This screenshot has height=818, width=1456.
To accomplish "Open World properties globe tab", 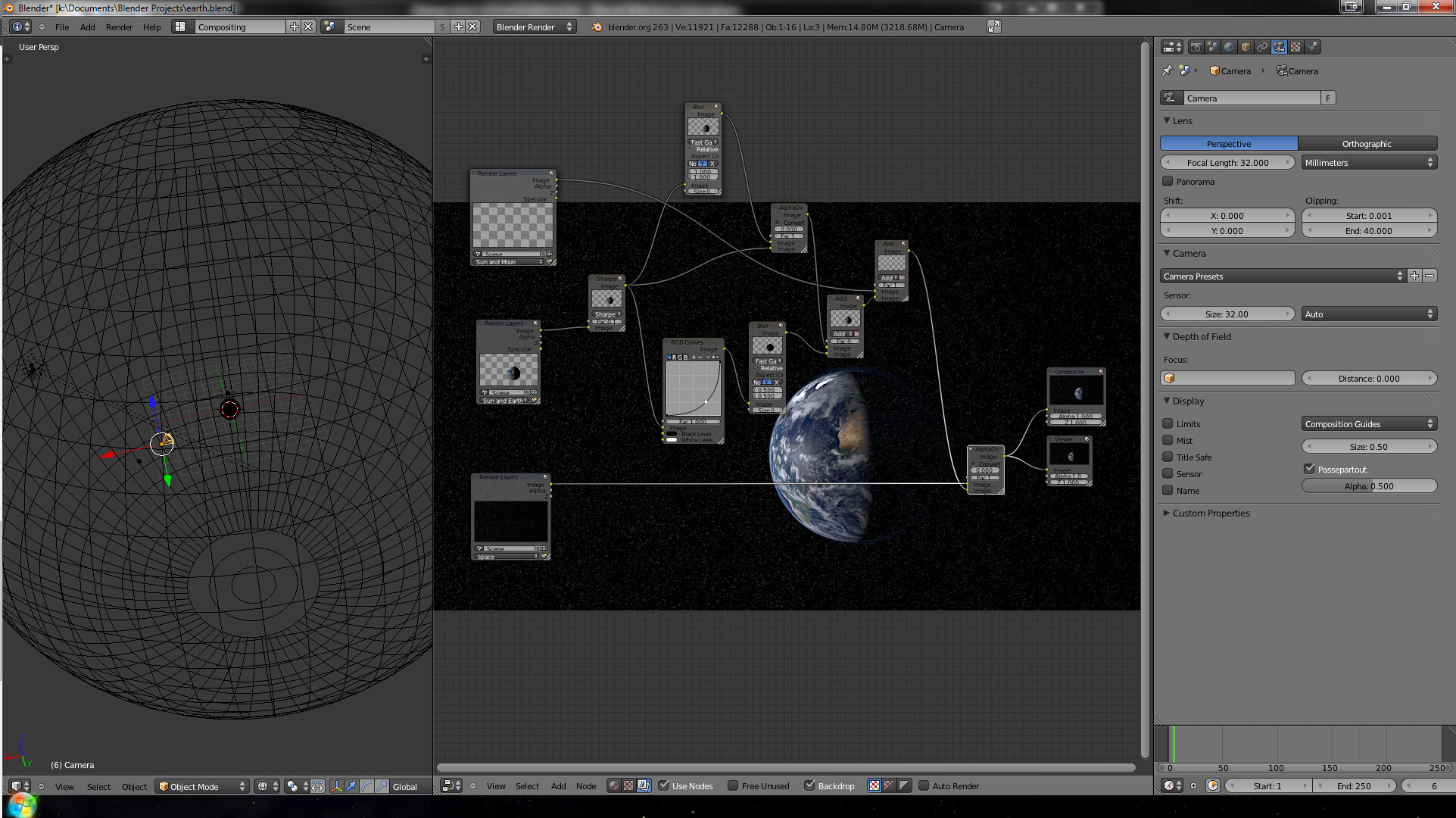I will point(1229,47).
